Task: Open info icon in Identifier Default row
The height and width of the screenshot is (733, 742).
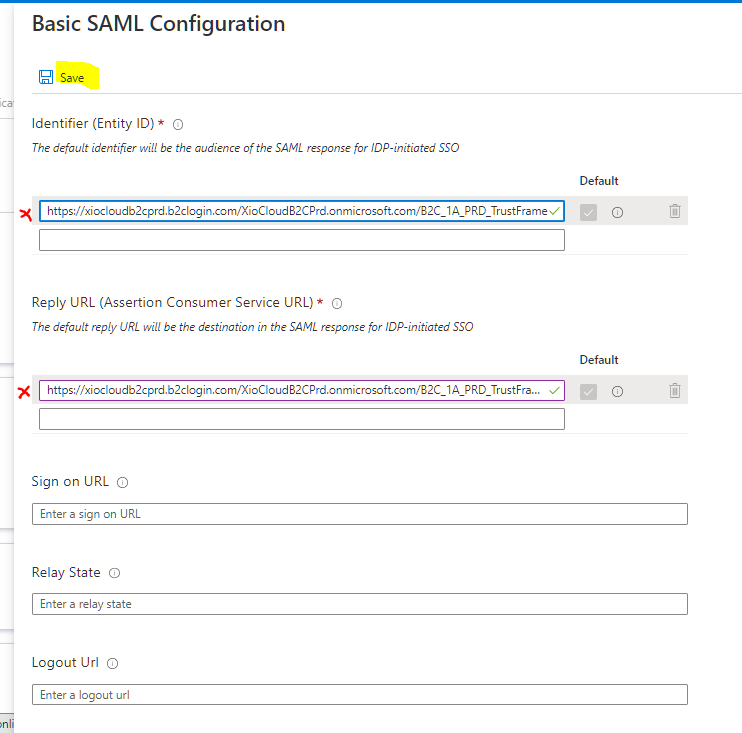Action: pyautogui.click(x=617, y=212)
